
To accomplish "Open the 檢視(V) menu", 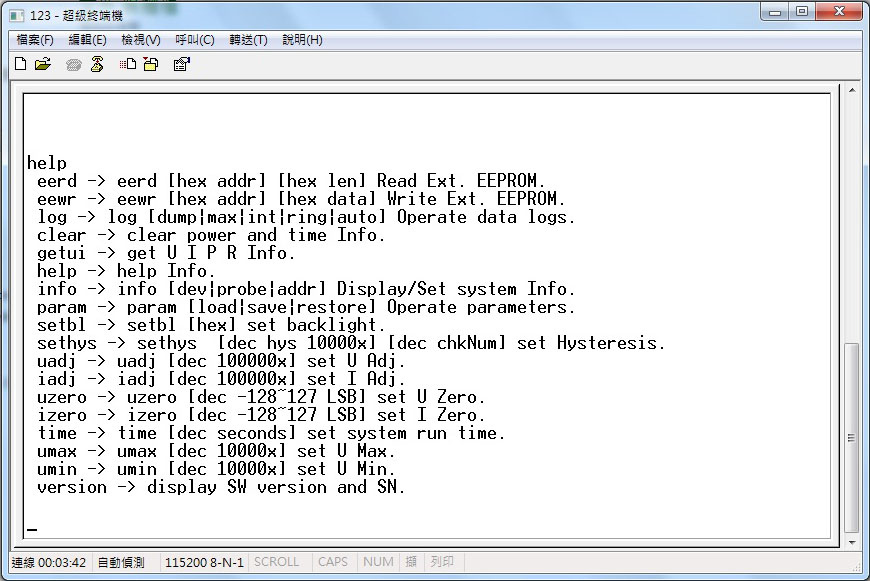I will tap(141, 40).
